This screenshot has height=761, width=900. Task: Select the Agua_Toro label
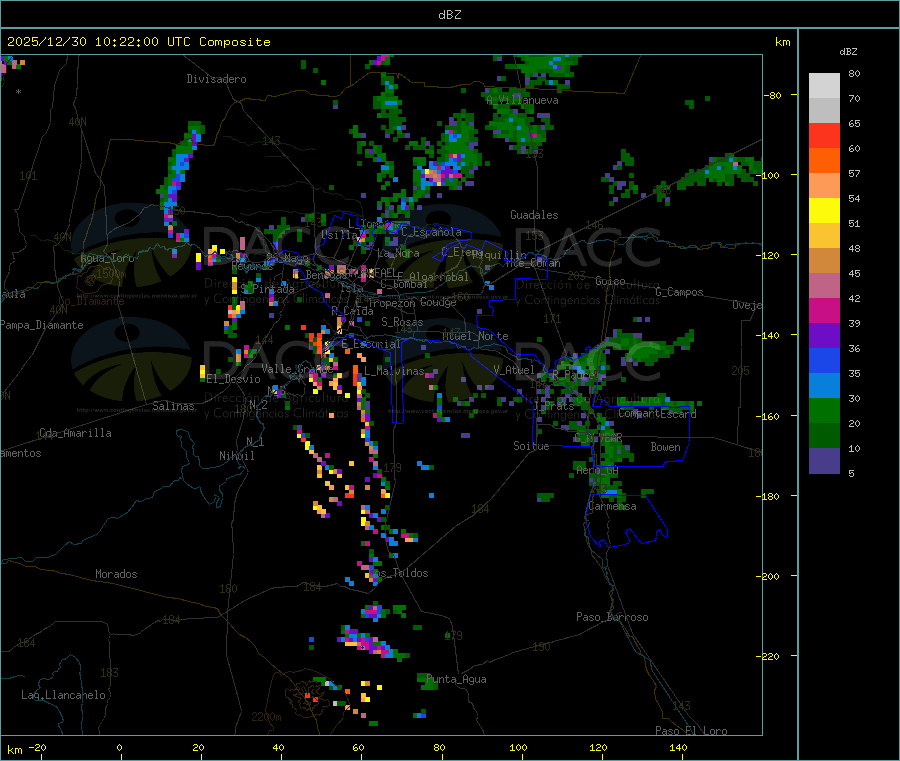point(107,258)
